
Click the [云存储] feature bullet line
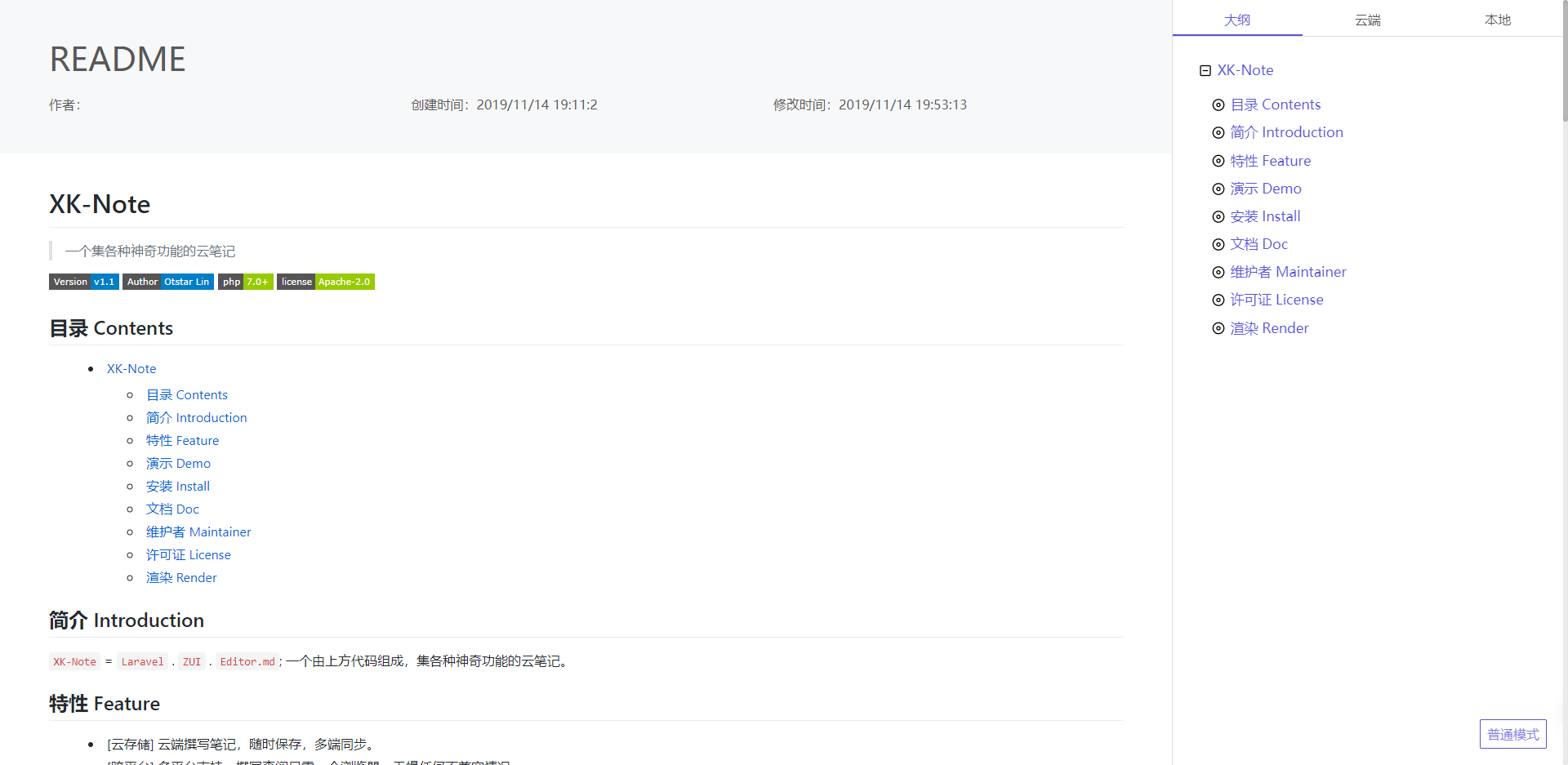[x=241, y=745]
